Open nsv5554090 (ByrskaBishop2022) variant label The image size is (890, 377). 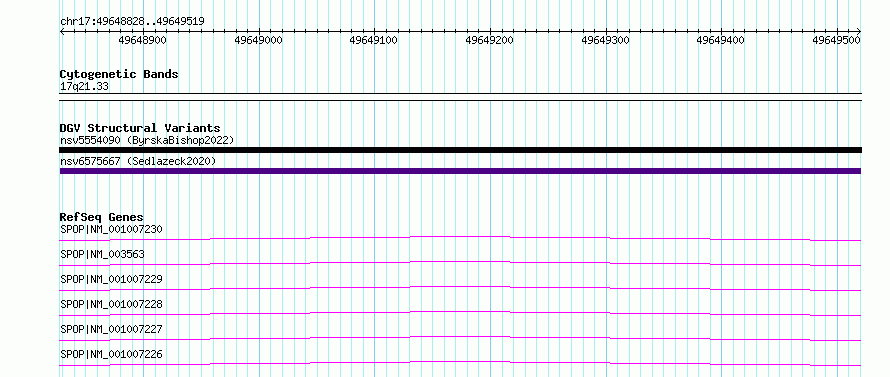(x=147, y=140)
